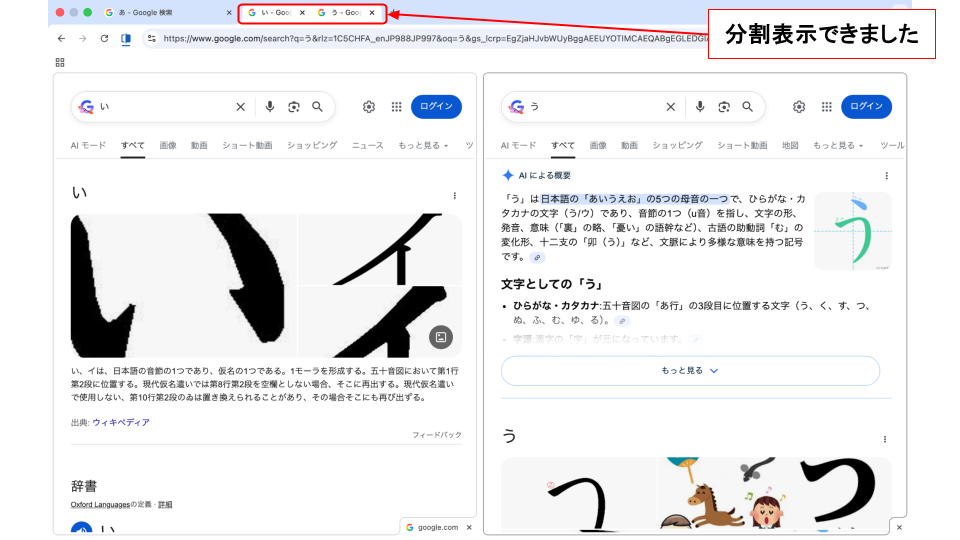
Task: Reload the page with the refresh button
Action: pos(104,38)
